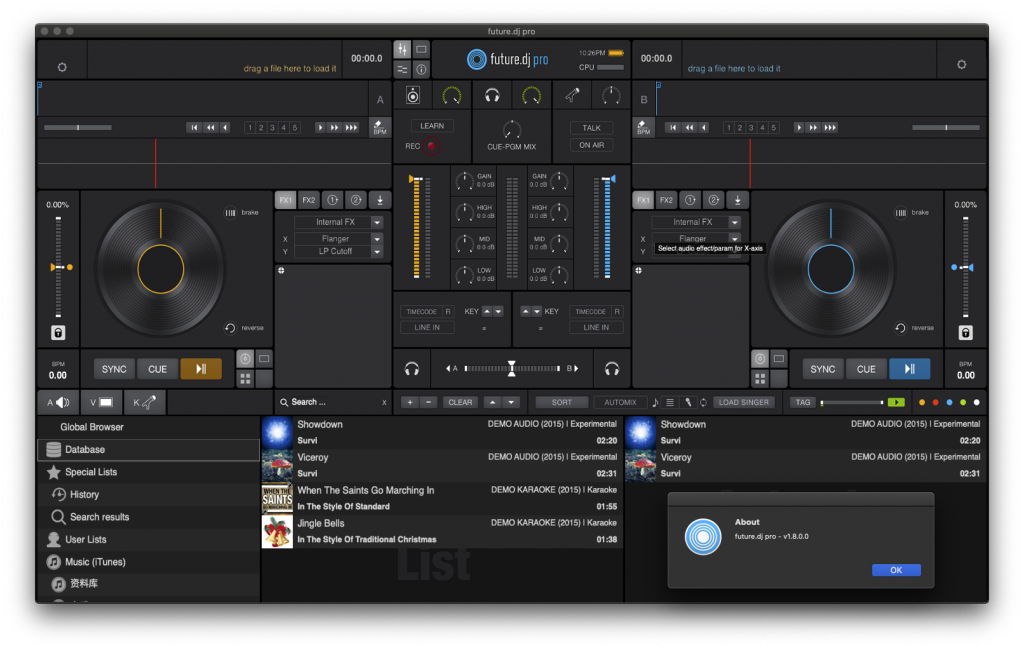Toggle ON AIR button
Screen dimensions: 1024x650
(x=591, y=145)
